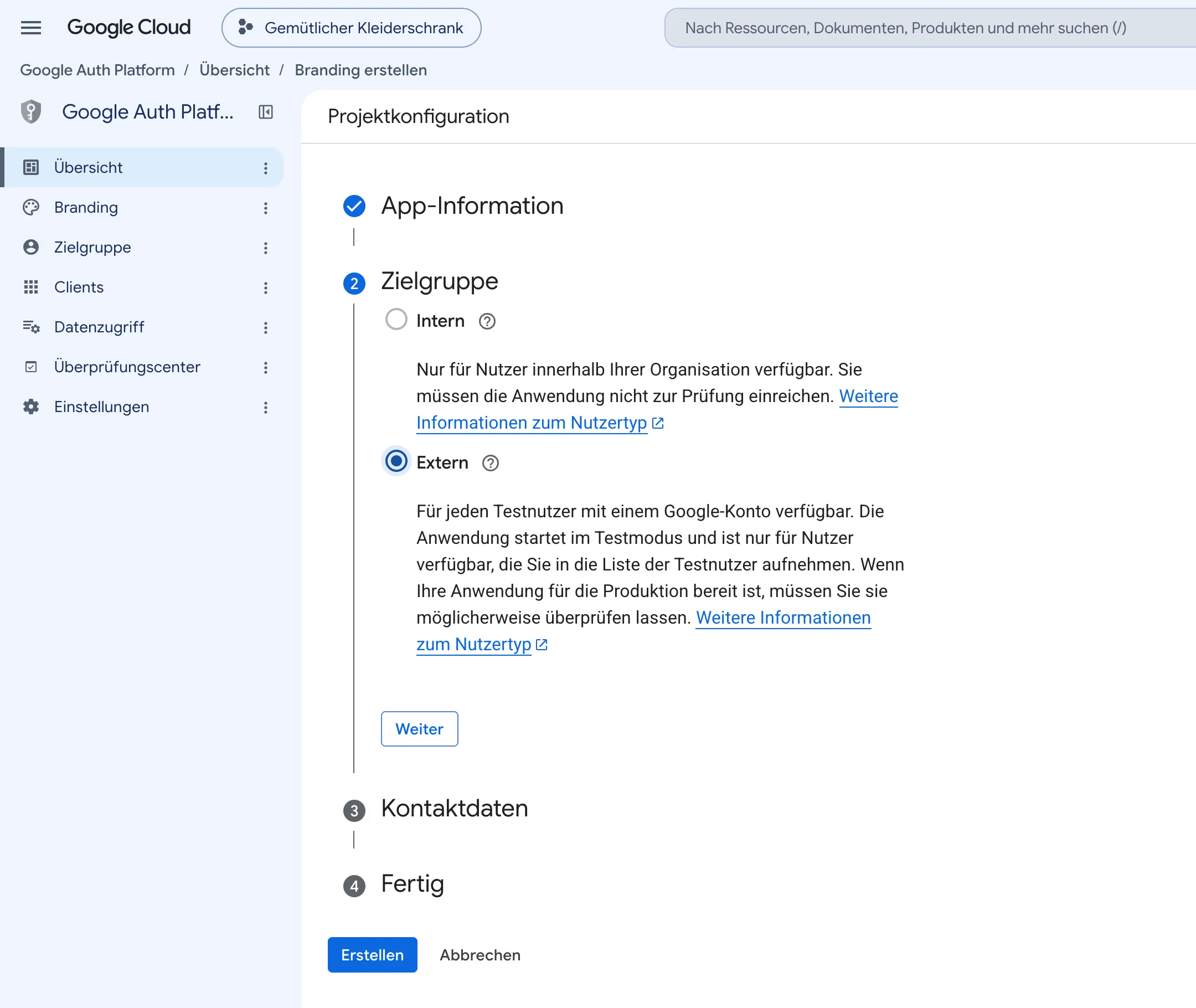1196x1008 pixels.
Task: Click the Zielgruppe step heading
Action: pyautogui.click(x=440, y=282)
